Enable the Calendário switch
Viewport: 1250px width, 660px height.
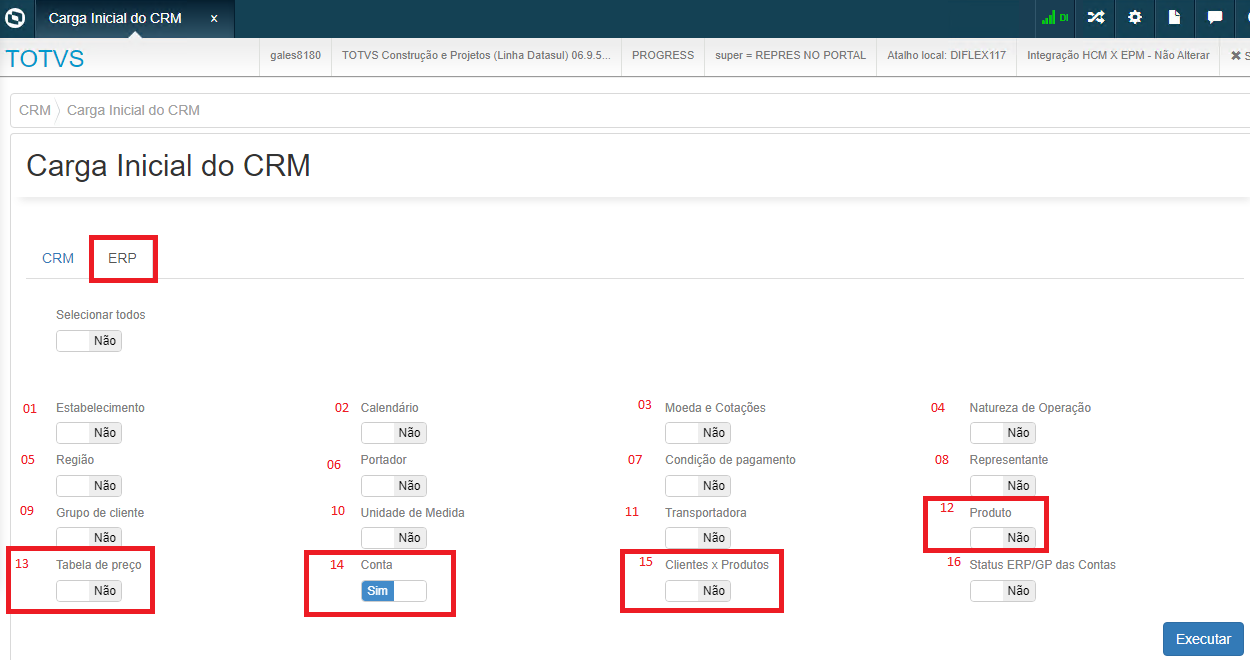[393, 433]
